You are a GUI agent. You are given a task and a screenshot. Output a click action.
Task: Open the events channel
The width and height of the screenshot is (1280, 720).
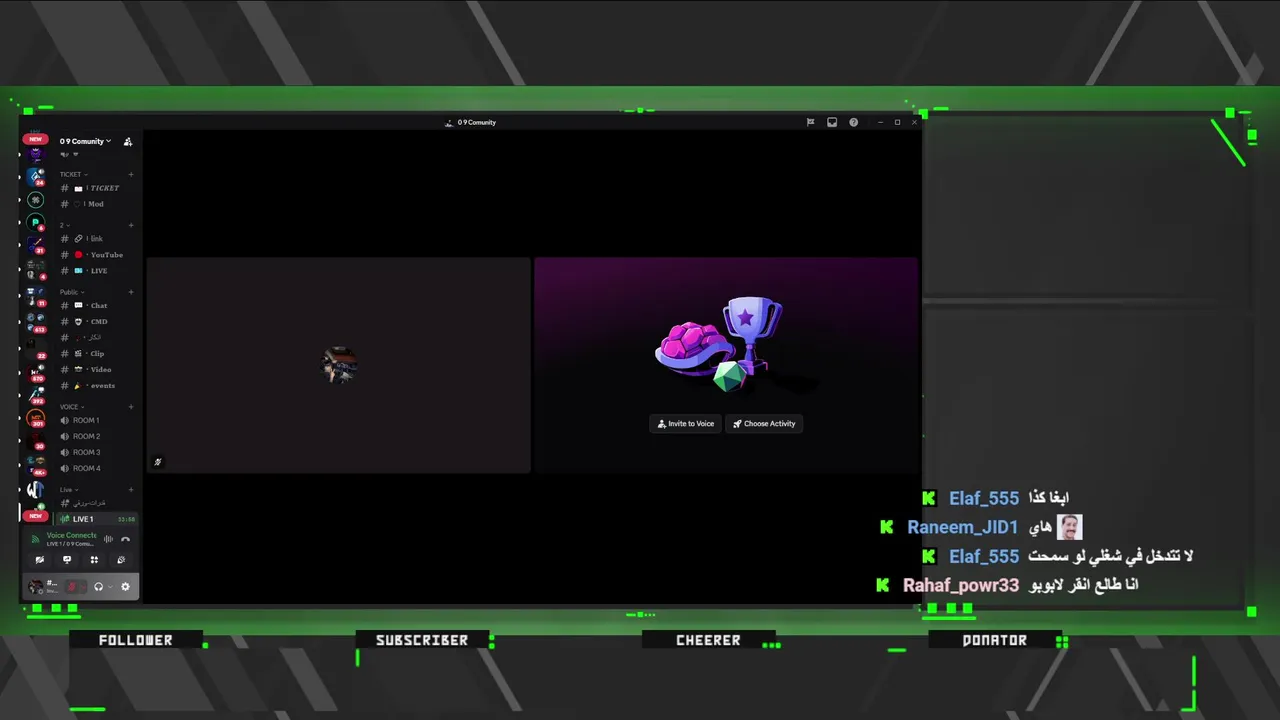coord(97,386)
